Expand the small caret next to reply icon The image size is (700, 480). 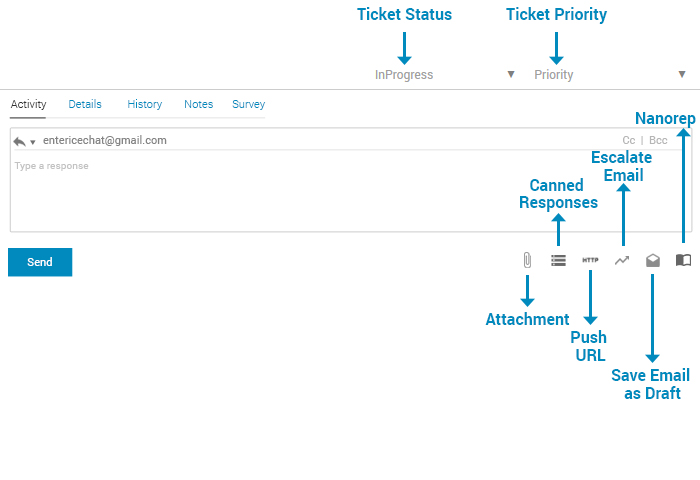tap(33, 142)
